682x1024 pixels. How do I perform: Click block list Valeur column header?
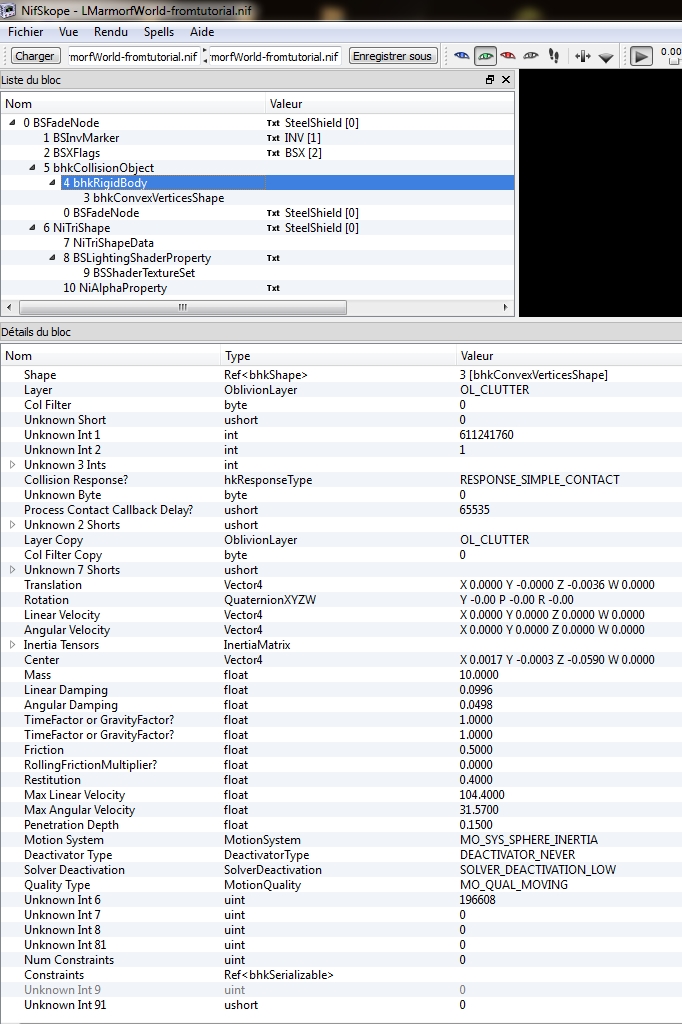(389, 104)
